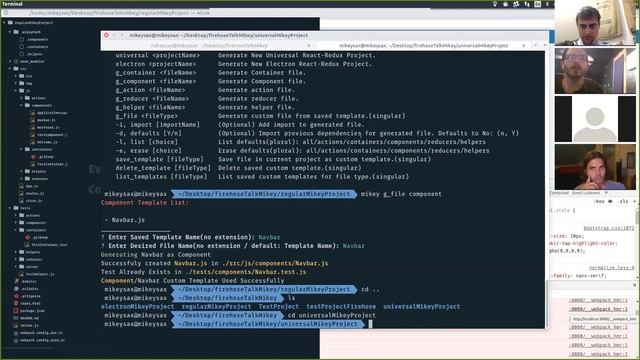Open Event Listeners tab in DevTools
The height and width of the screenshot is (360, 640).
pyautogui.click(x=586, y=193)
